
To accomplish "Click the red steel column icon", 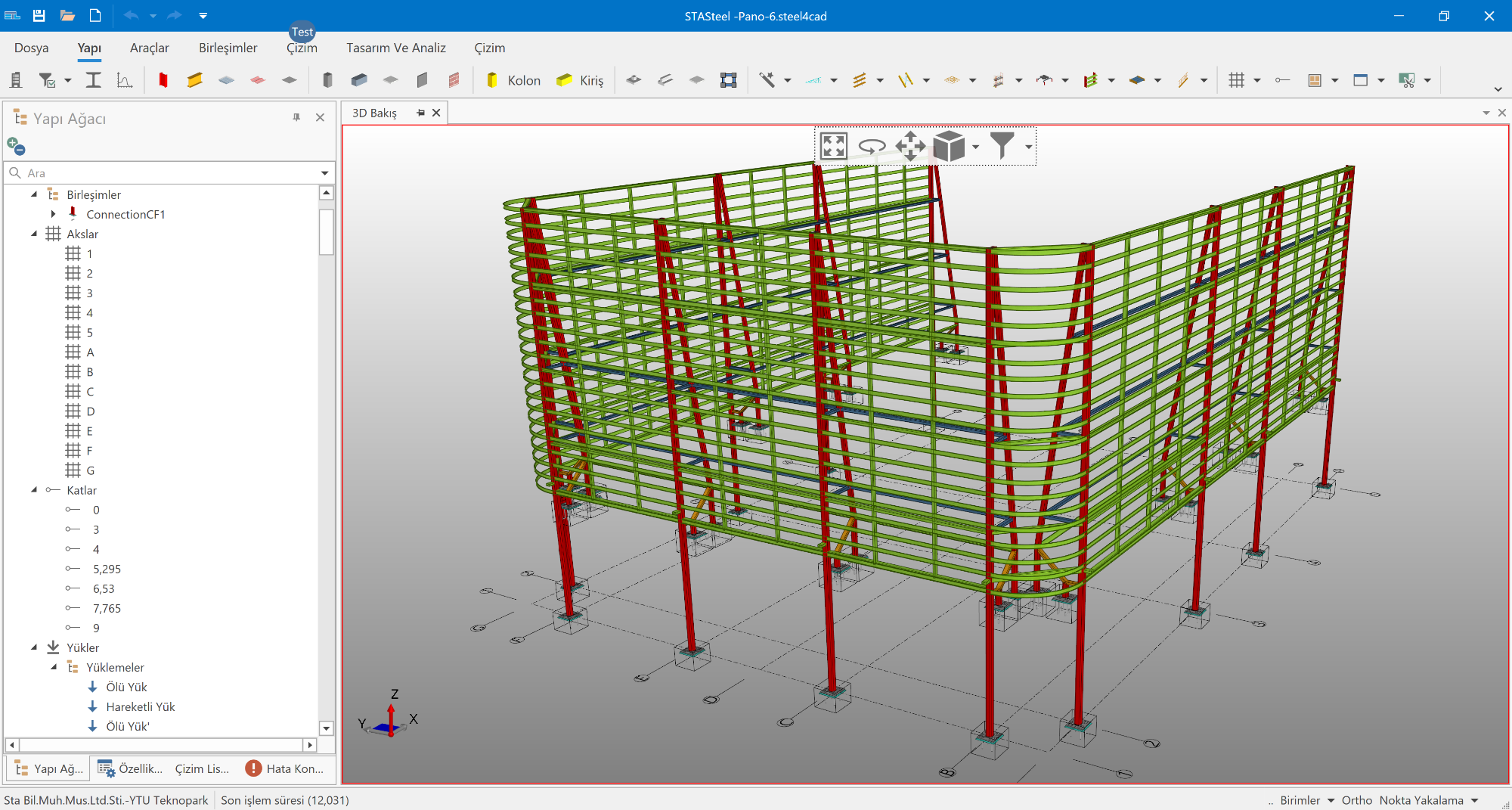I will point(163,80).
